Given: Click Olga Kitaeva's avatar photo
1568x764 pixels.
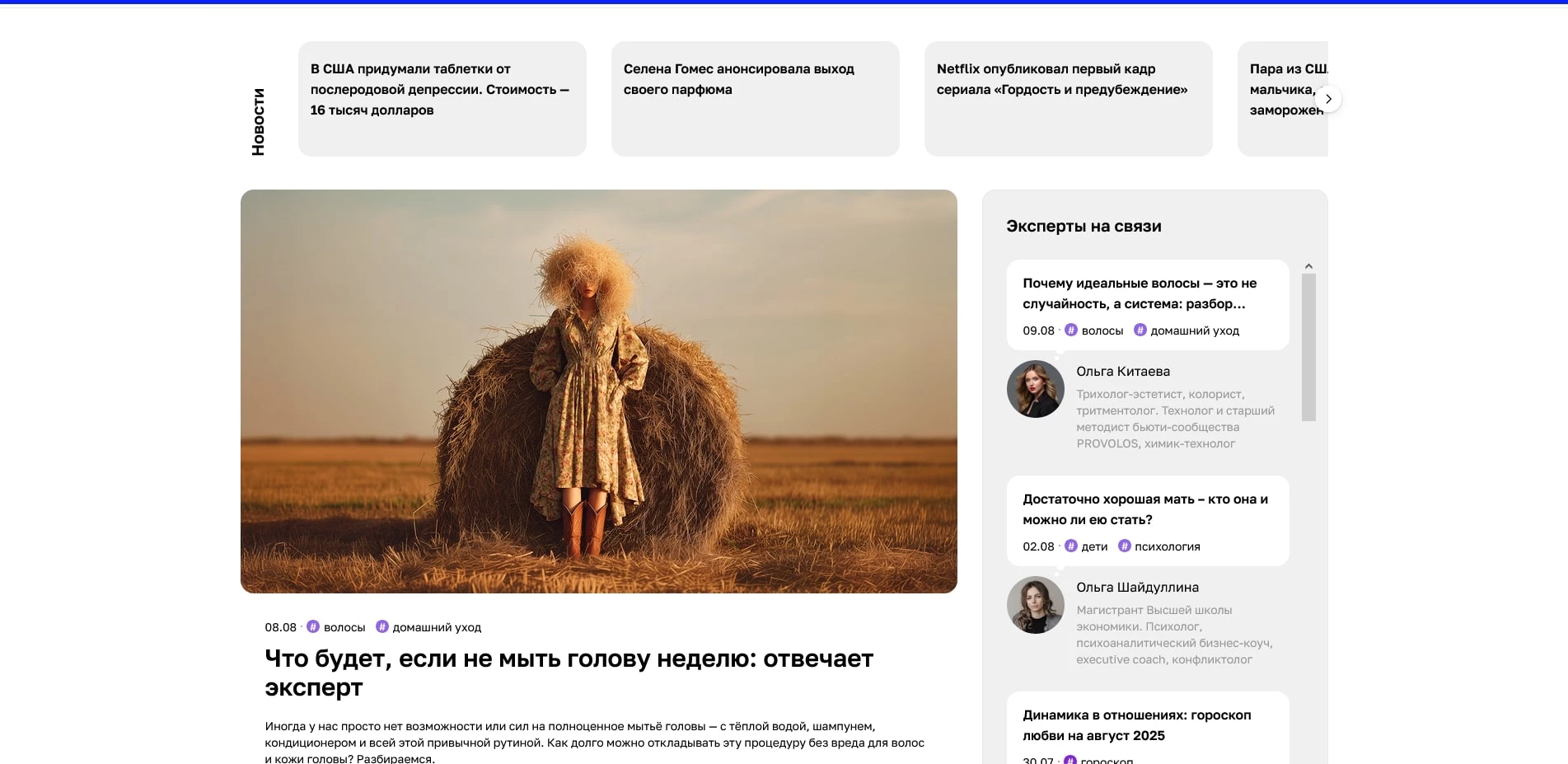Looking at the screenshot, I should click(1035, 389).
